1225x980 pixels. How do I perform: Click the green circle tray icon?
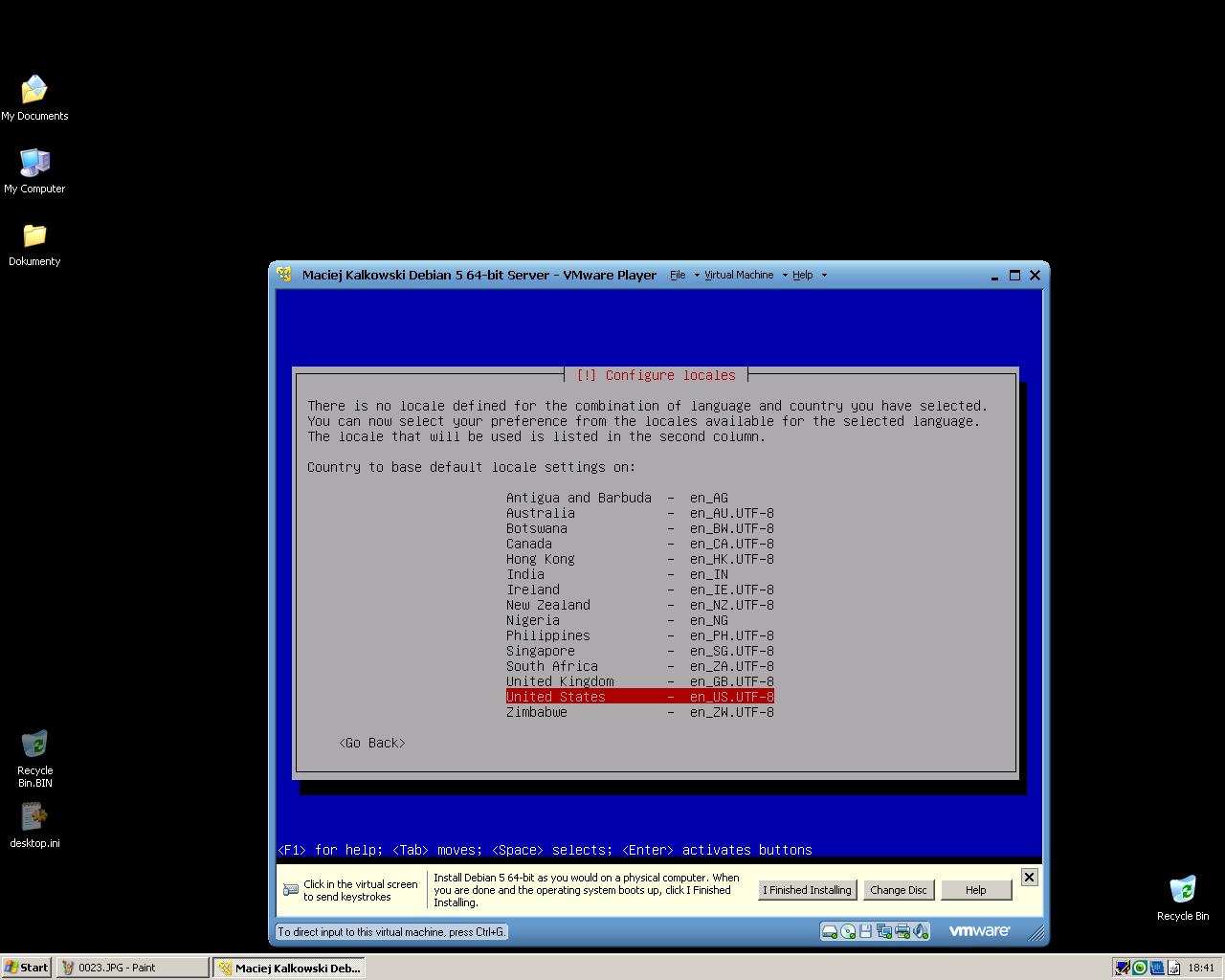[1140, 968]
